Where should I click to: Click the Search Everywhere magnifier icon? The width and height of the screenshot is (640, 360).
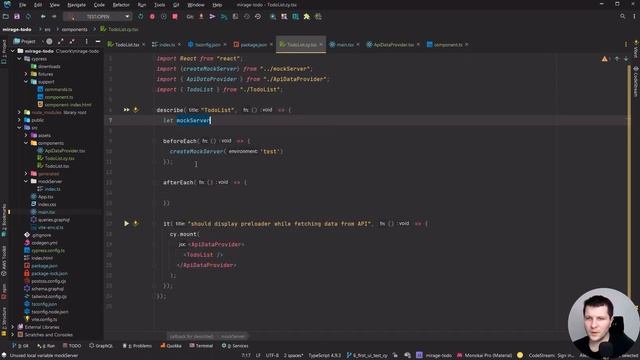point(622,17)
